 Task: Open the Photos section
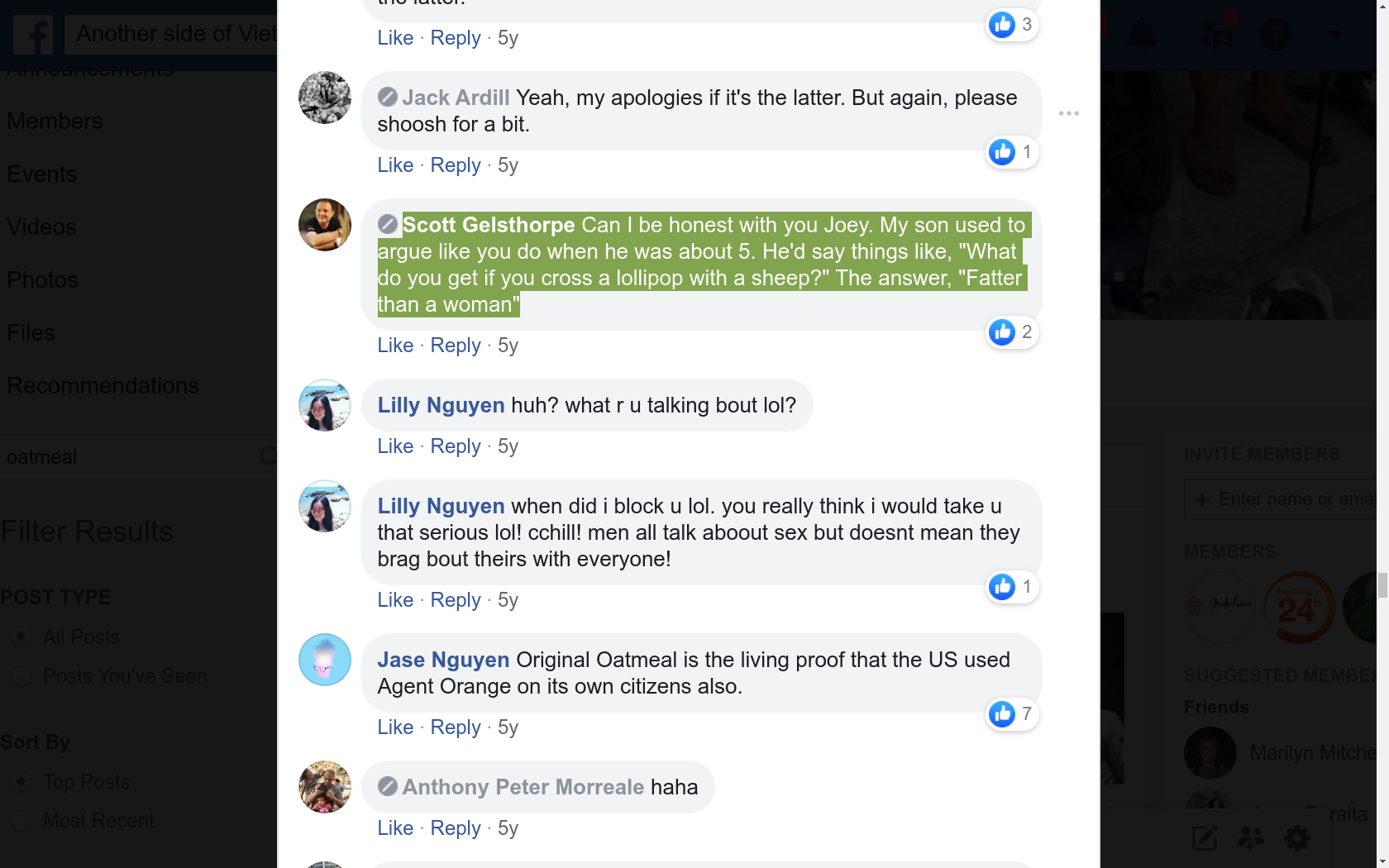pyautogui.click(x=41, y=279)
